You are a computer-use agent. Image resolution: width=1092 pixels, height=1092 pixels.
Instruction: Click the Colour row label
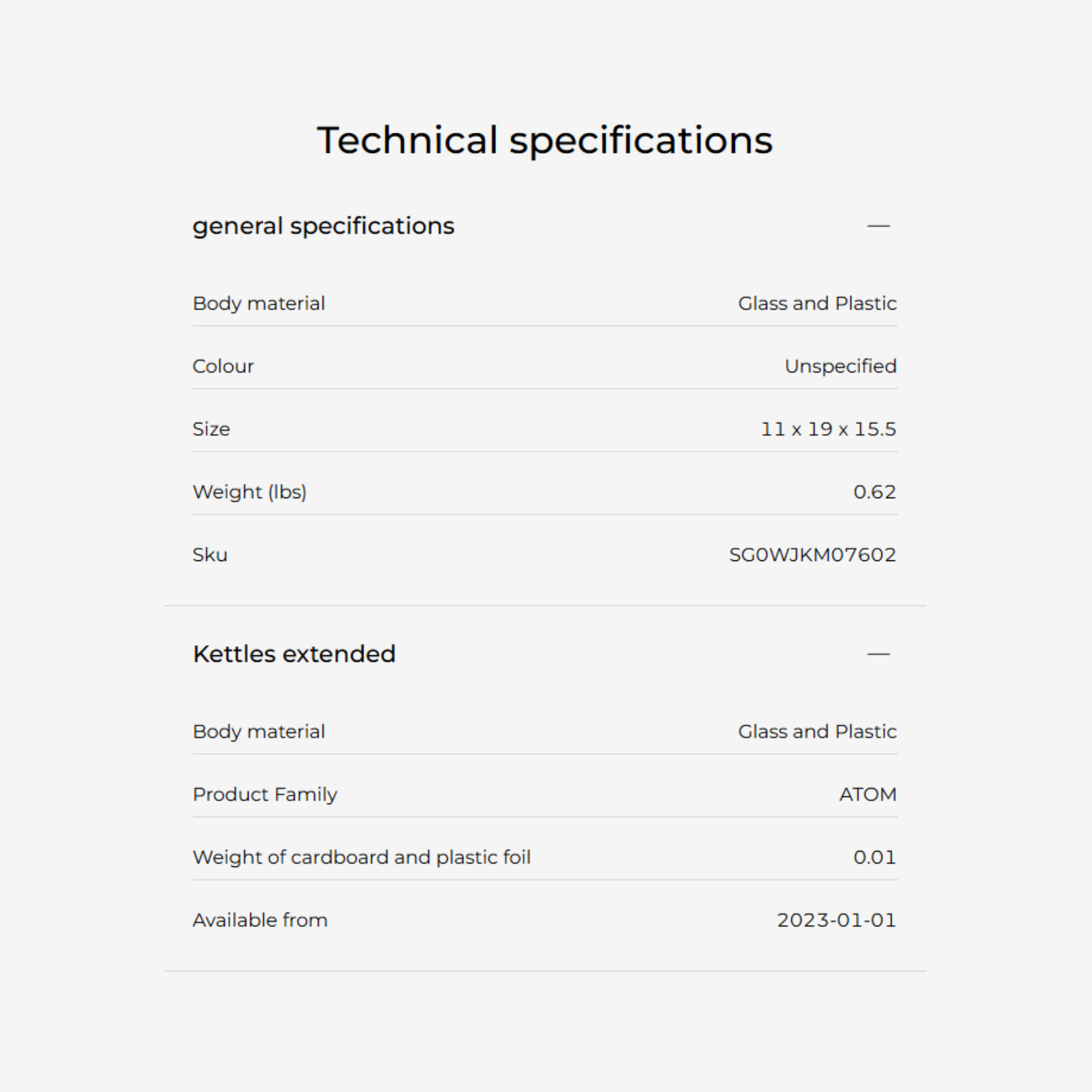(223, 366)
